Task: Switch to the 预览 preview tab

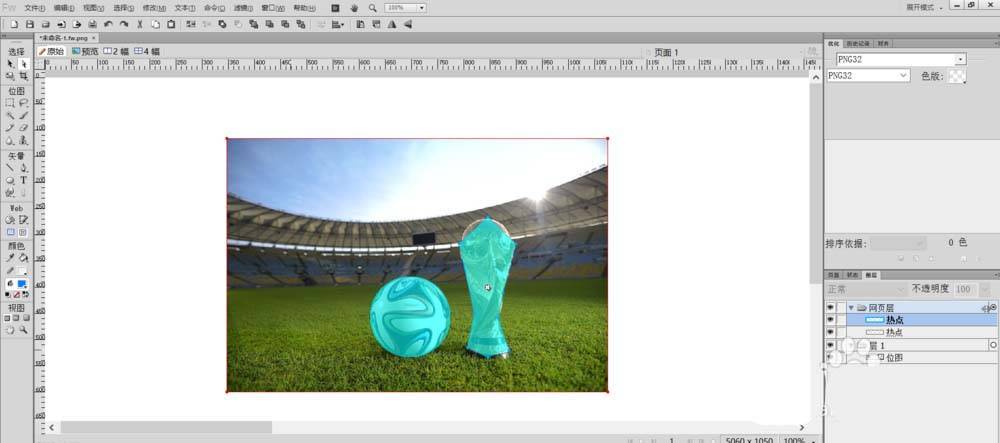Action: (x=84, y=51)
